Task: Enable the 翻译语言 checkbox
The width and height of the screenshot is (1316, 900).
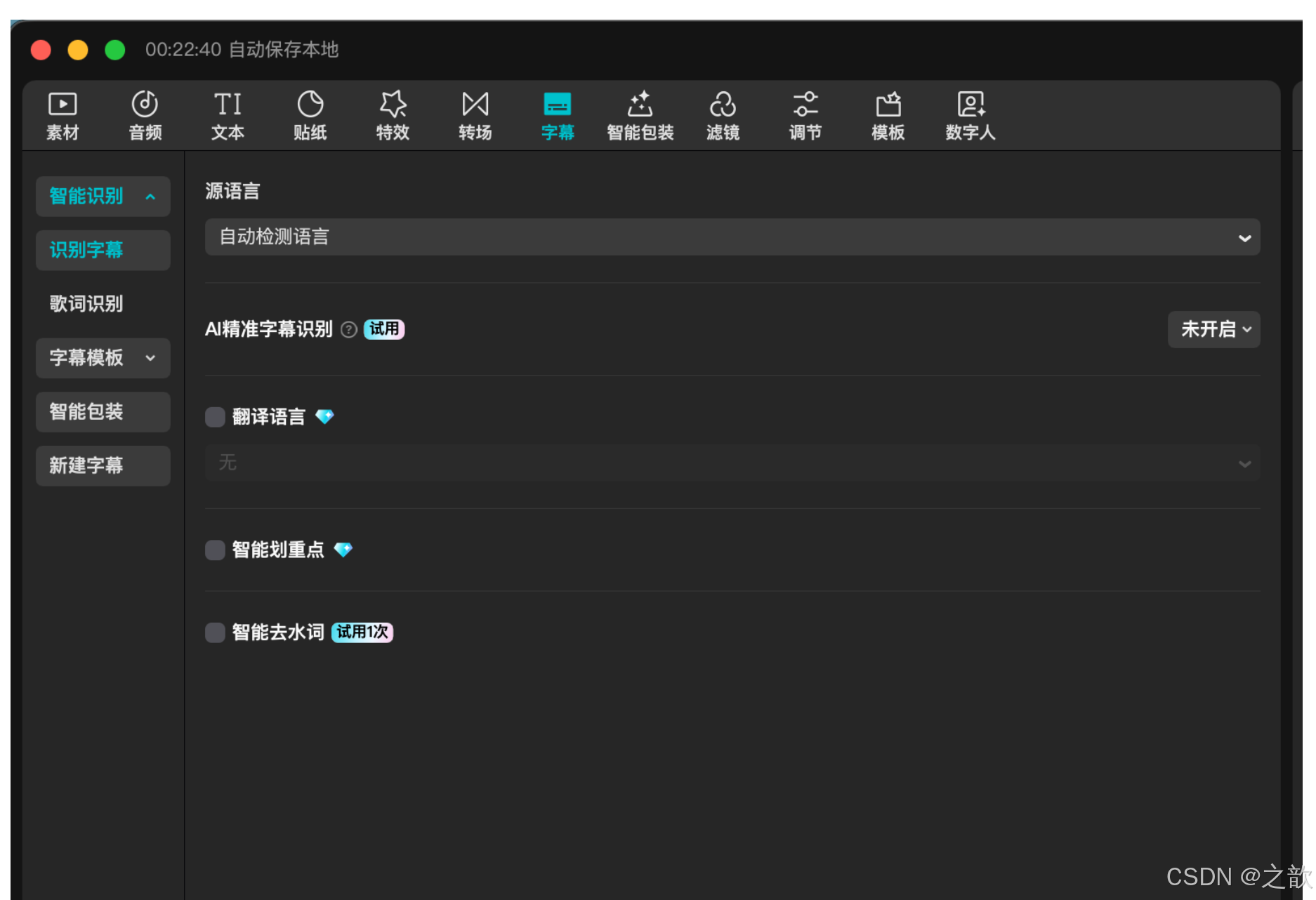Action: tap(215, 417)
